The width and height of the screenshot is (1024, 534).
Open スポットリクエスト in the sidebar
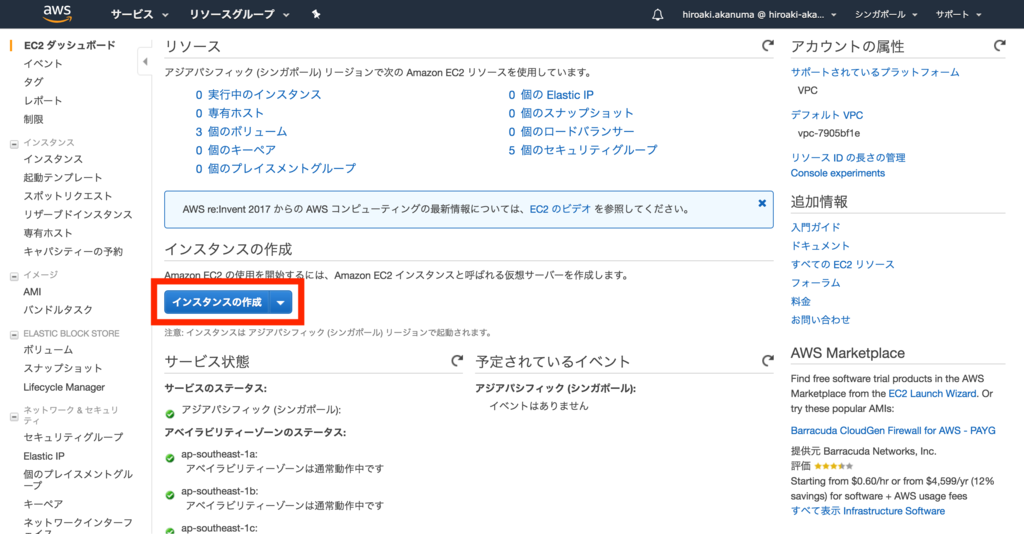coord(68,196)
